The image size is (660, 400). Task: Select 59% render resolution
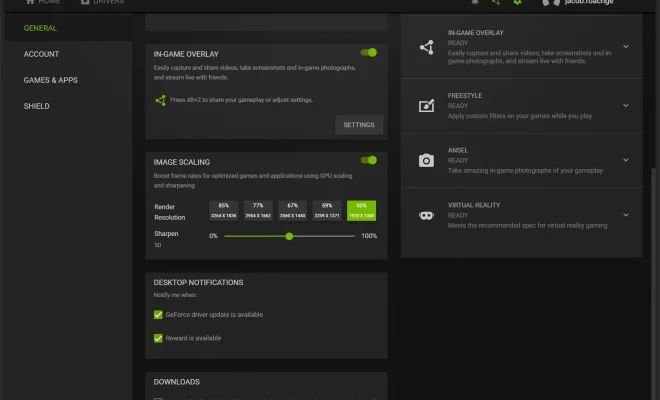(327, 211)
